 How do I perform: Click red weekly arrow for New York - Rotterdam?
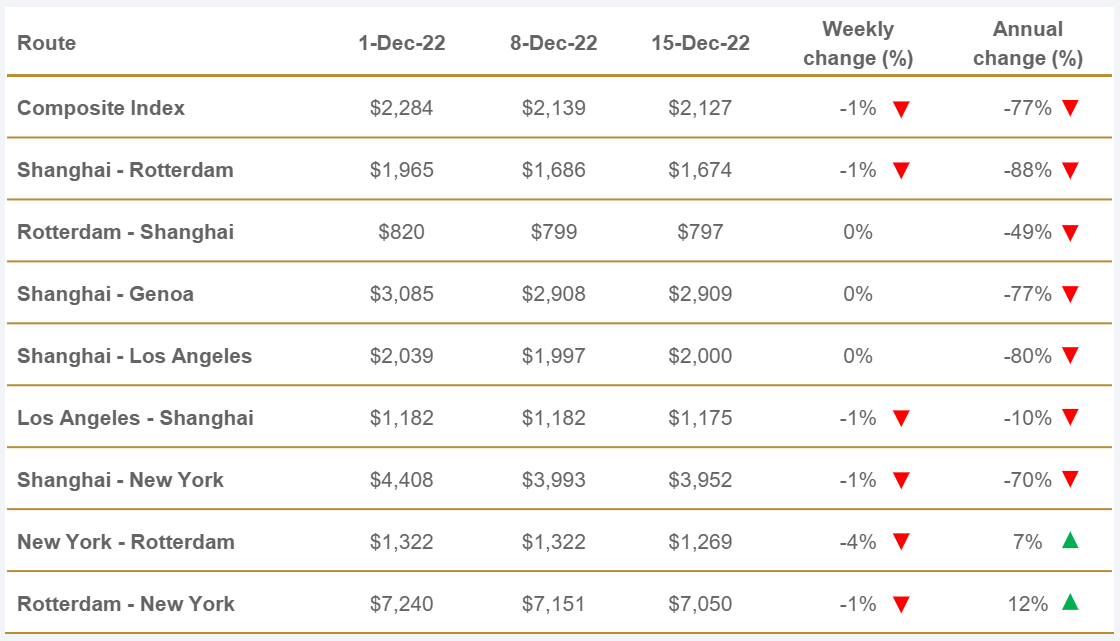pos(901,543)
